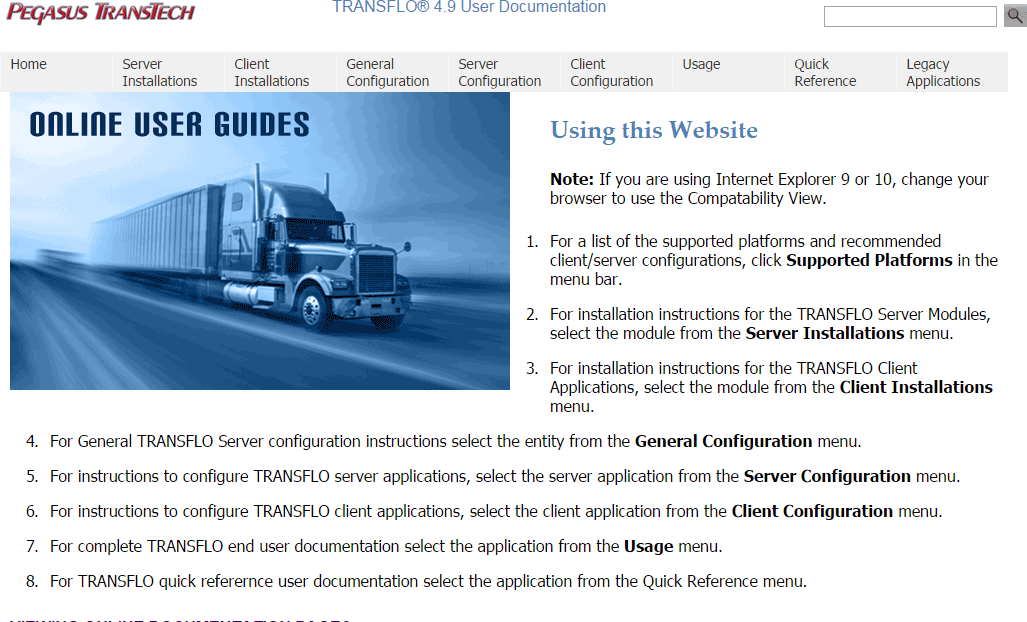Open the Home menu item
Screen dimensions: 1027x622
(28, 64)
